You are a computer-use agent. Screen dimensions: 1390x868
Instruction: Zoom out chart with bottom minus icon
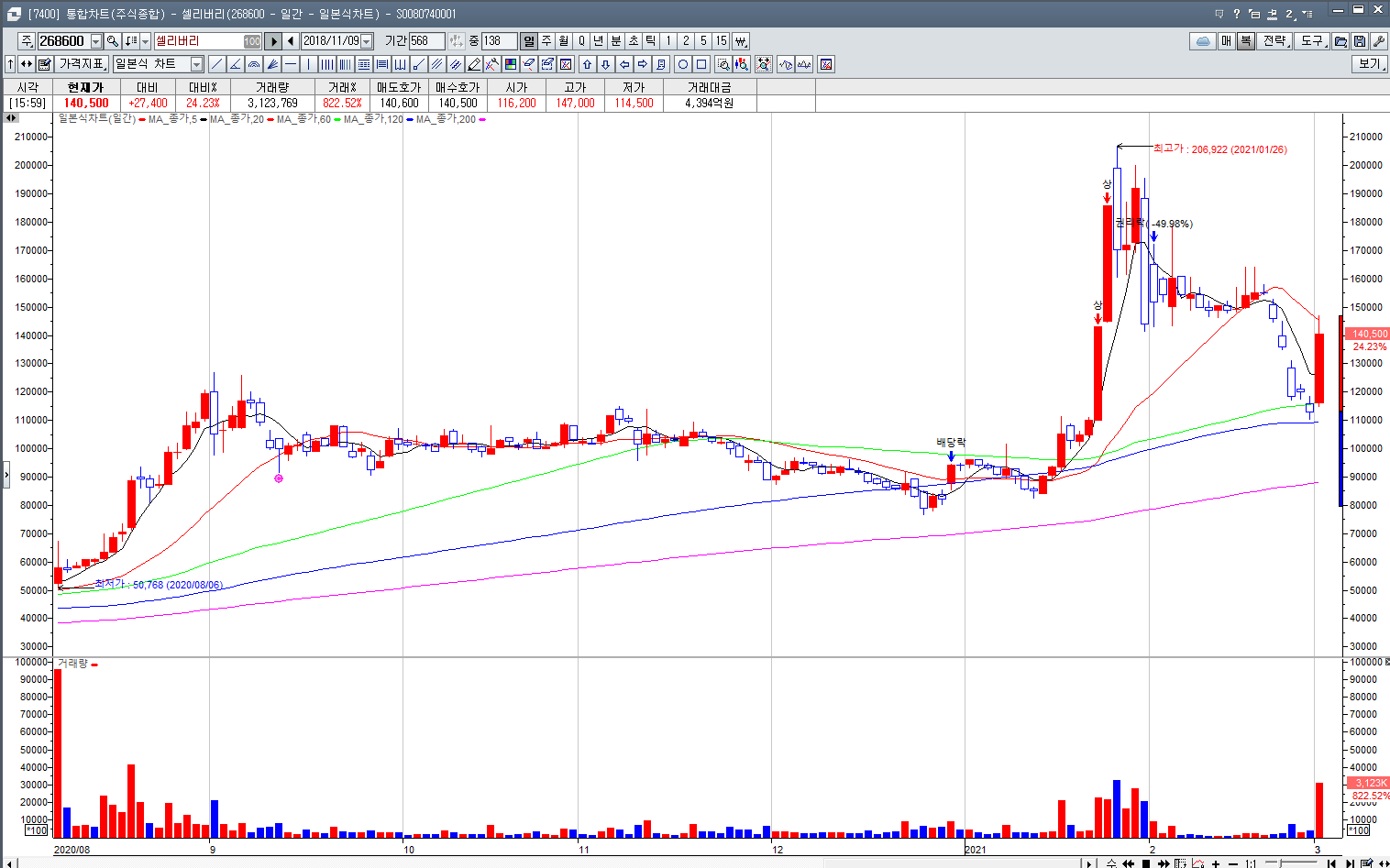pyautogui.click(x=1233, y=863)
